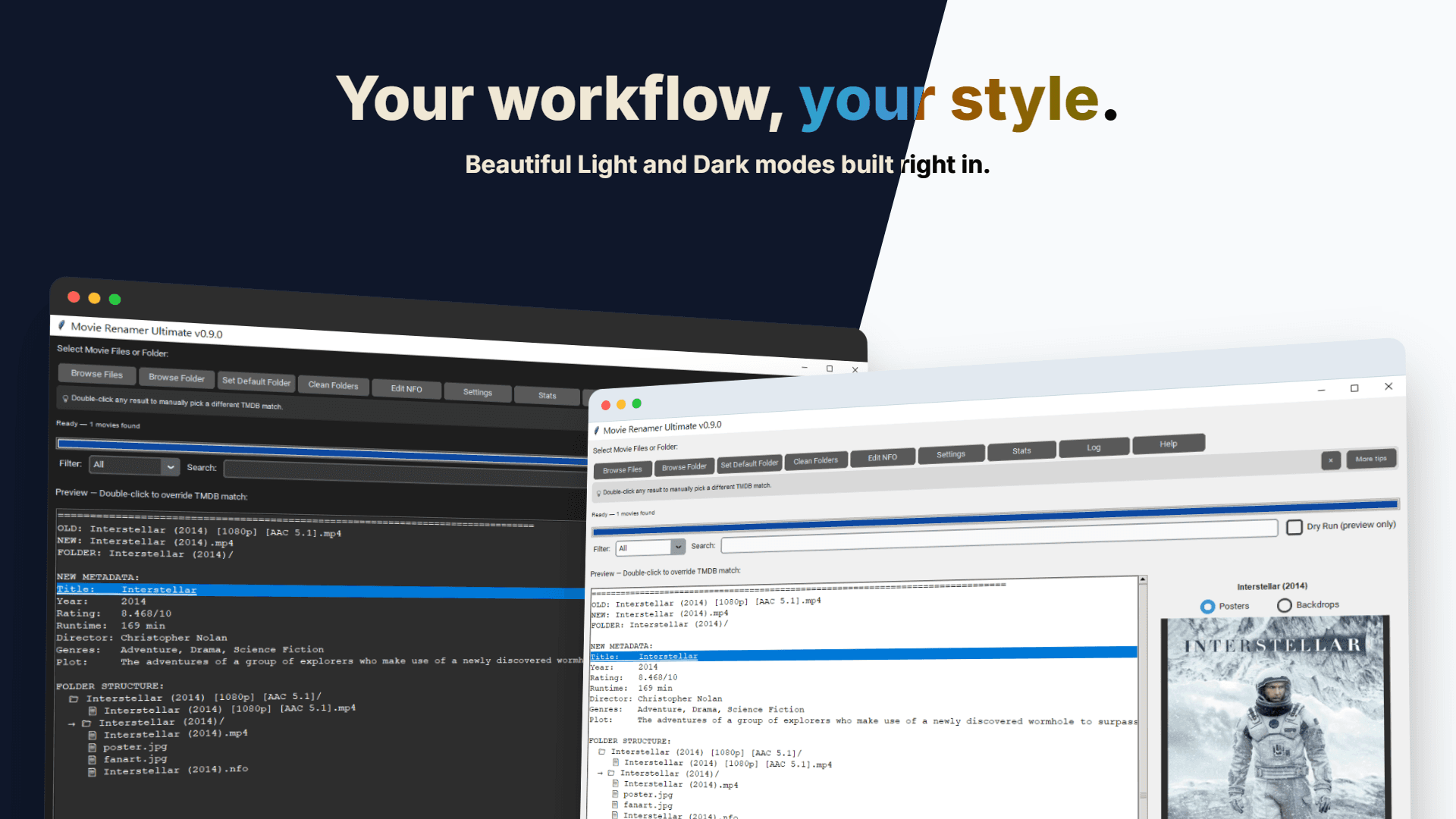Screen dimensions: 1456x819
Task: Click the feather app icon in light window title
Action: [596, 431]
